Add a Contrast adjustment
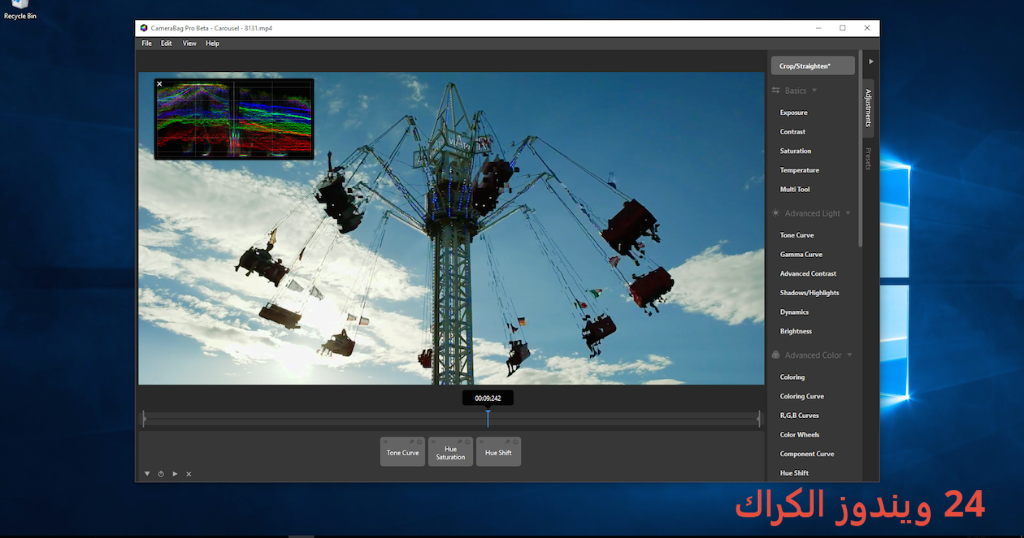This screenshot has height=538, width=1024. [792, 131]
